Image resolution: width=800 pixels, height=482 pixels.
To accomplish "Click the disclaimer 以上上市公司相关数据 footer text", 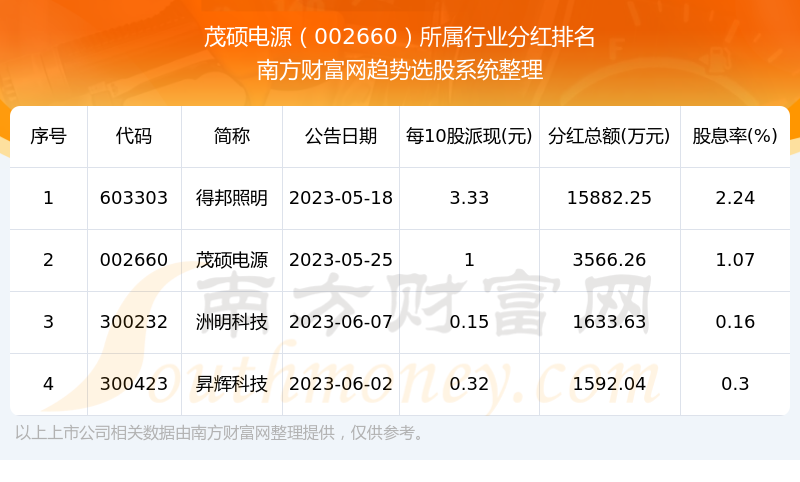I will [x=220, y=433].
